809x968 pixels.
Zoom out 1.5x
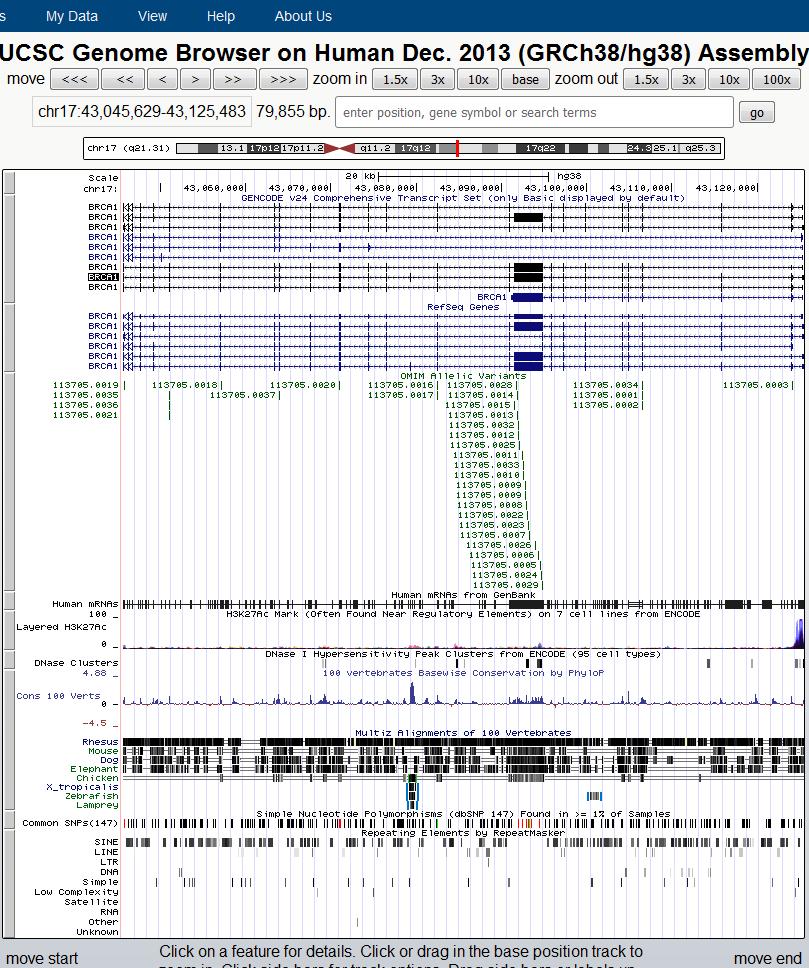pyautogui.click(x=646, y=80)
